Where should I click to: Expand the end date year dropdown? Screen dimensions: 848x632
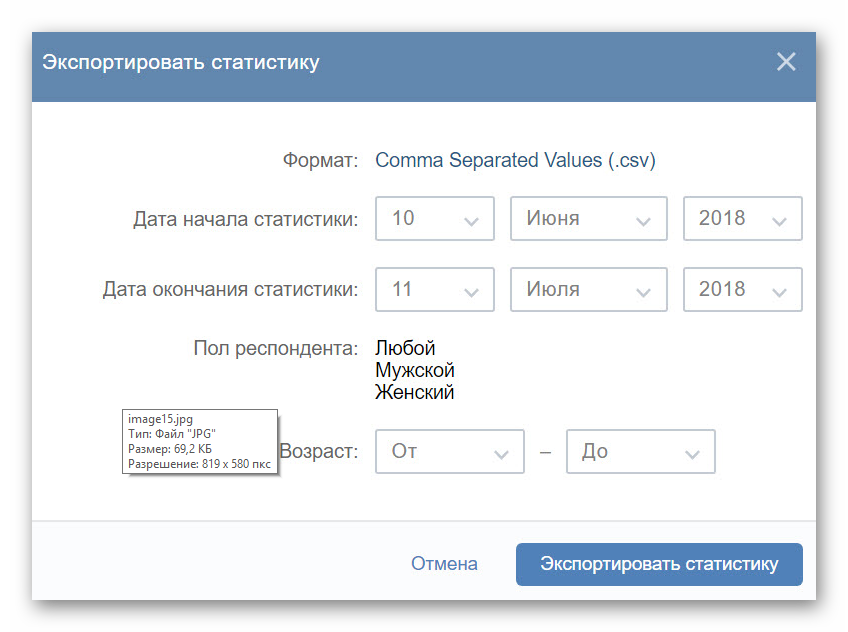(x=742, y=289)
